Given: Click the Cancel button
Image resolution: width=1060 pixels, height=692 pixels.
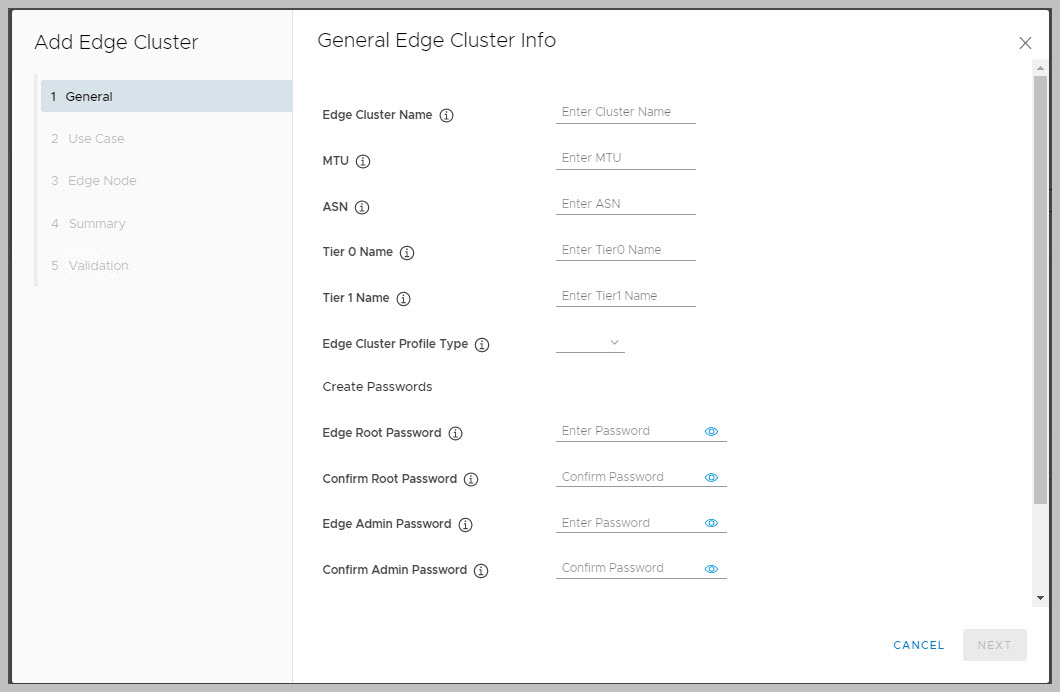Looking at the screenshot, I should click(918, 645).
